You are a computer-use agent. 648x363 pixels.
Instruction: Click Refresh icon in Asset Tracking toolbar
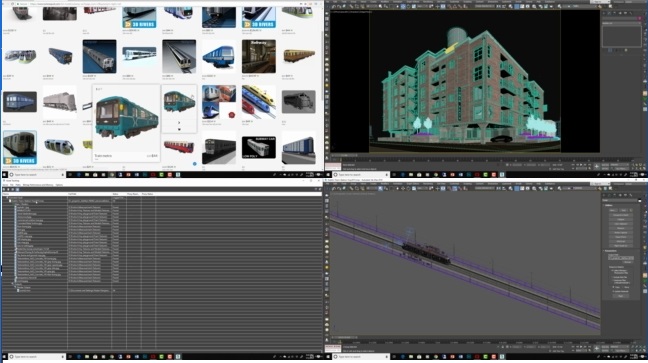4,189
